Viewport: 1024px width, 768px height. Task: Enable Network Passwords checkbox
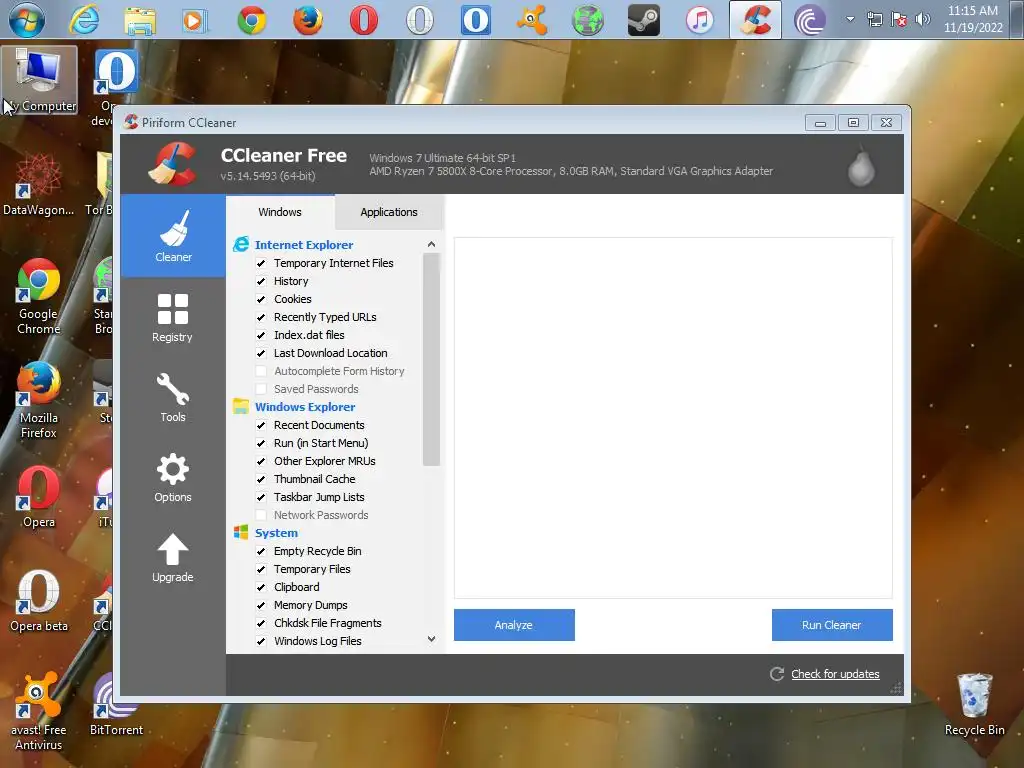pyautogui.click(x=261, y=515)
